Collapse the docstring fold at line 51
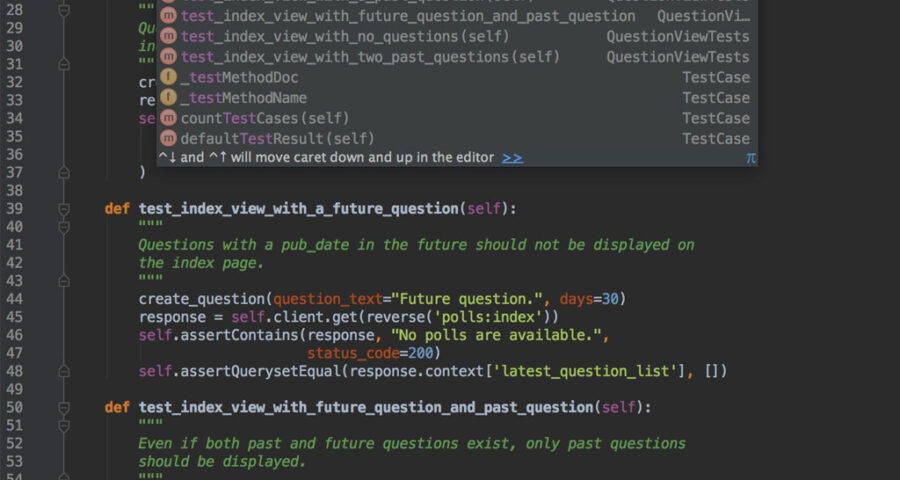 [x=64, y=425]
